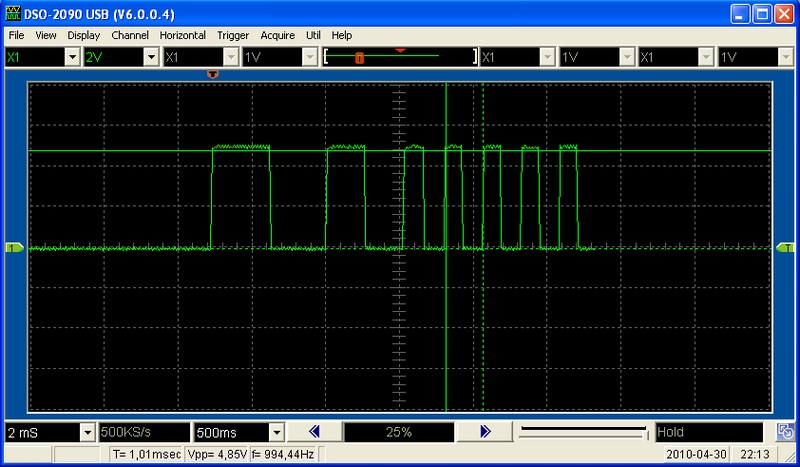Click the CH1 ground level marker on left
The image size is (800, 467).
(x=14, y=248)
